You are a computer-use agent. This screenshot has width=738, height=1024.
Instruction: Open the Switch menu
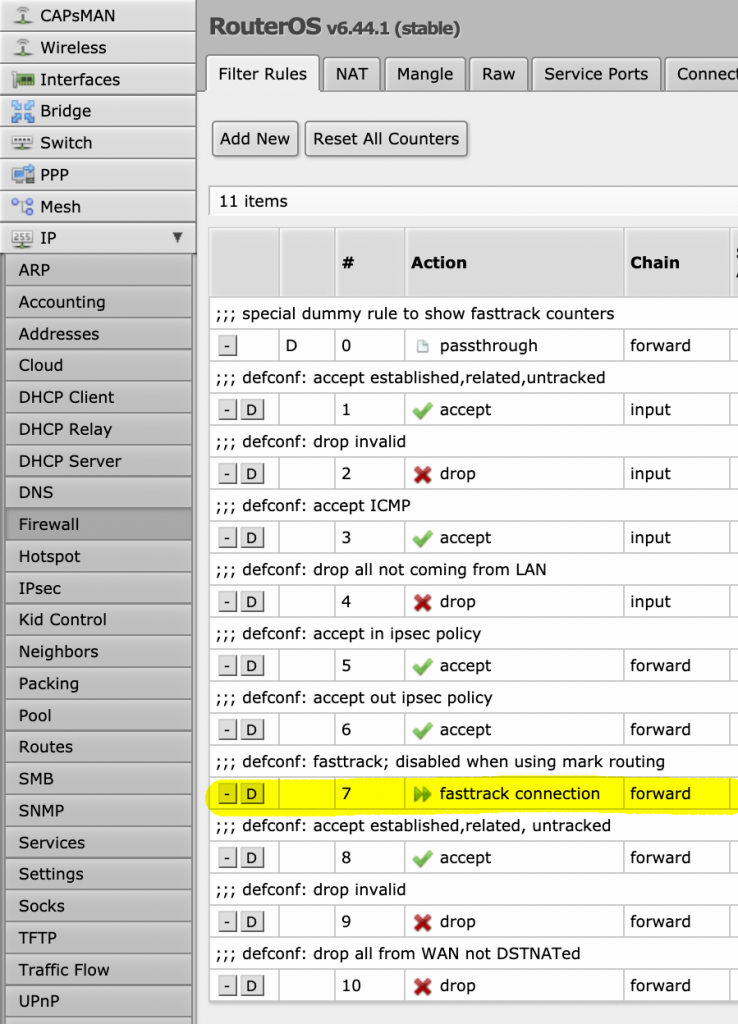tap(98, 143)
